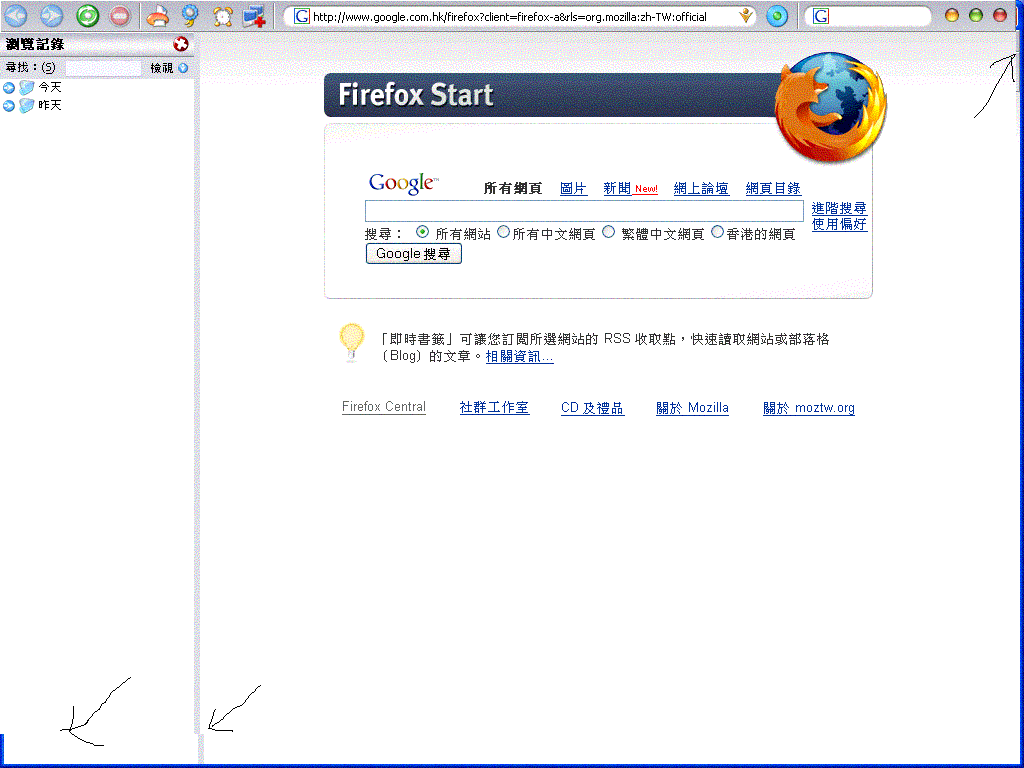Viewport: 1024px width, 768px height.
Task: Click the orange window button
Action: pos(952,15)
